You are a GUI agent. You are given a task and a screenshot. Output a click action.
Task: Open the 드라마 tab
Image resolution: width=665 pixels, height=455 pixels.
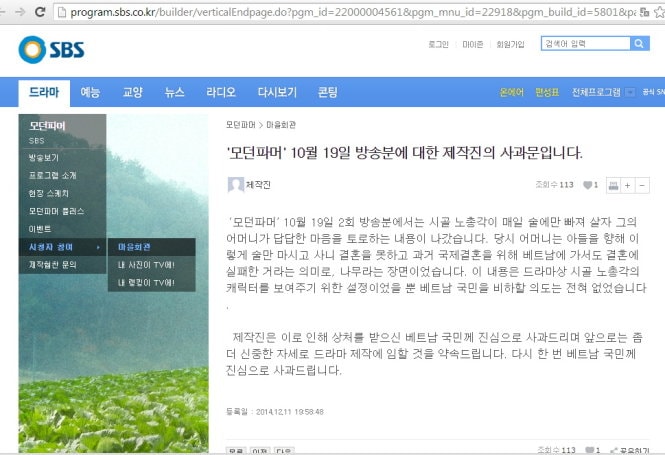coord(44,92)
